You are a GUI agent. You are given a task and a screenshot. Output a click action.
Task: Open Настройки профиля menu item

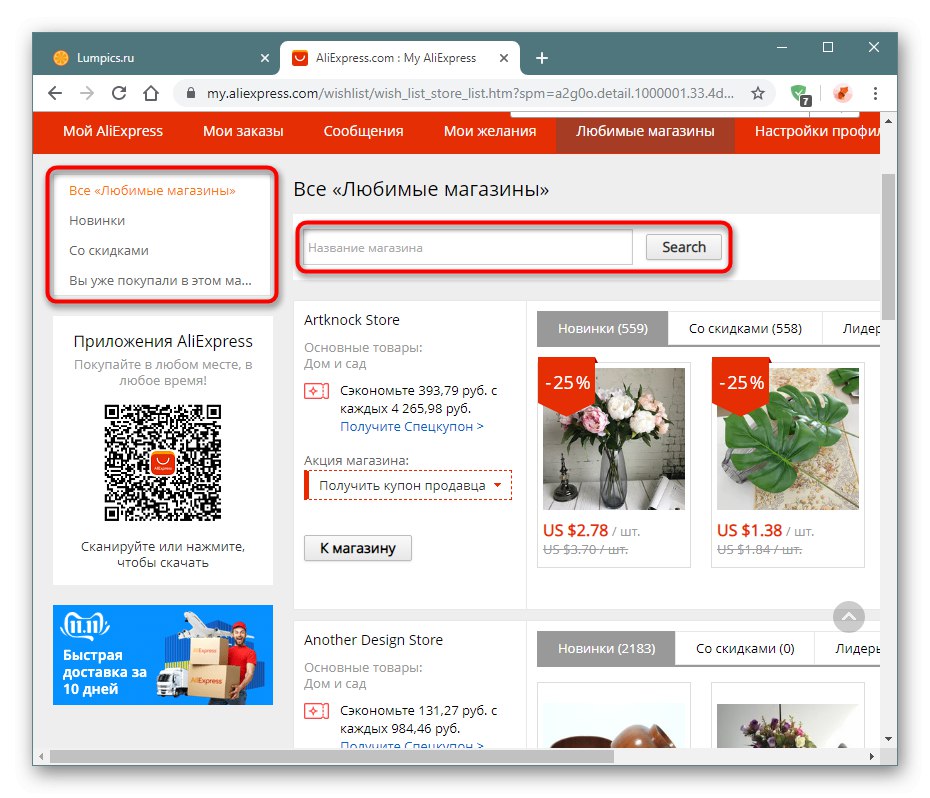click(816, 131)
